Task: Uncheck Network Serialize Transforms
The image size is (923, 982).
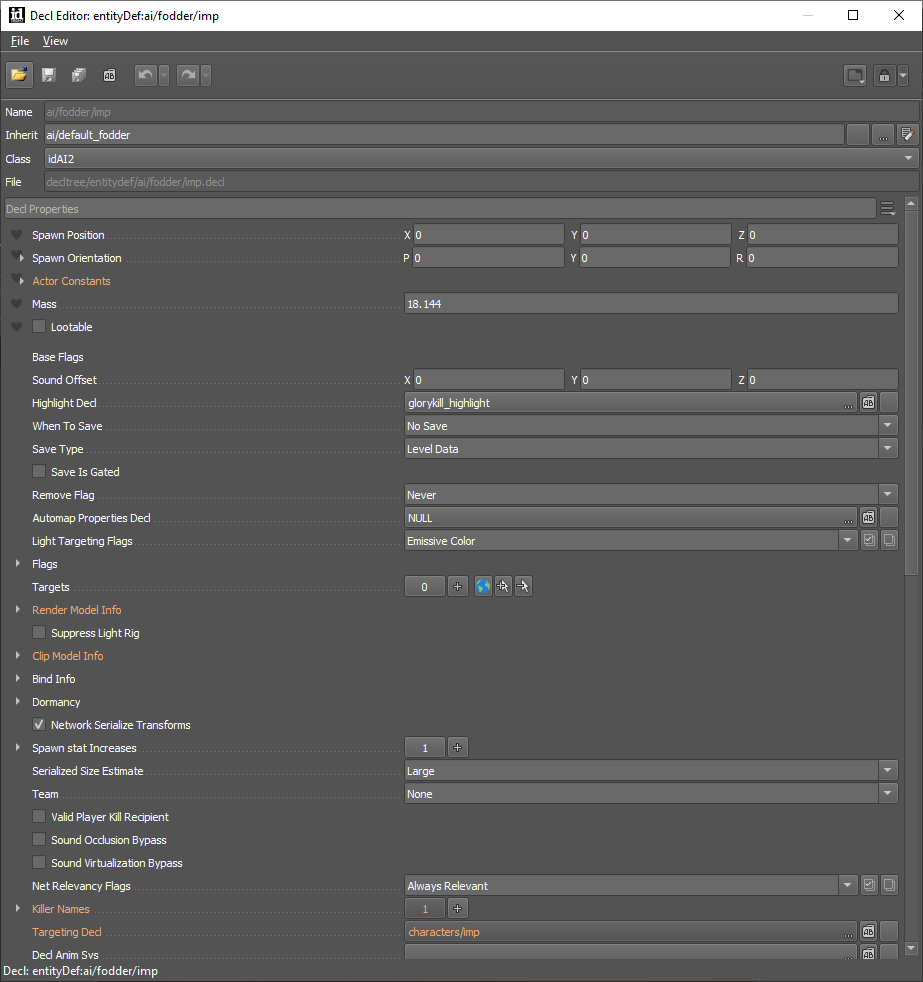Action: coord(39,725)
